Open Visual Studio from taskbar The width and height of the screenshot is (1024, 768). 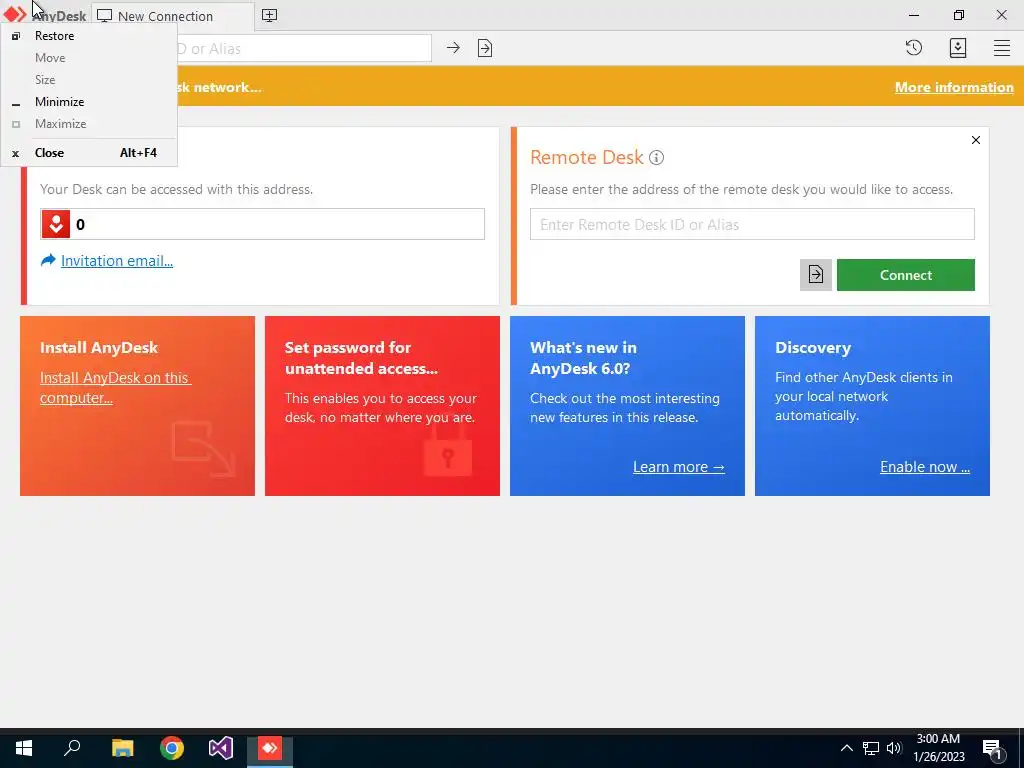(221, 748)
